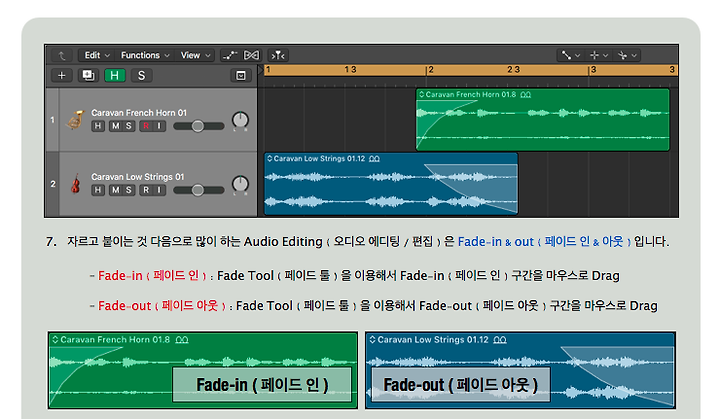Click loop icon on French Horn 01.8 region
This screenshot has height=419, width=720.
[526, 95]
